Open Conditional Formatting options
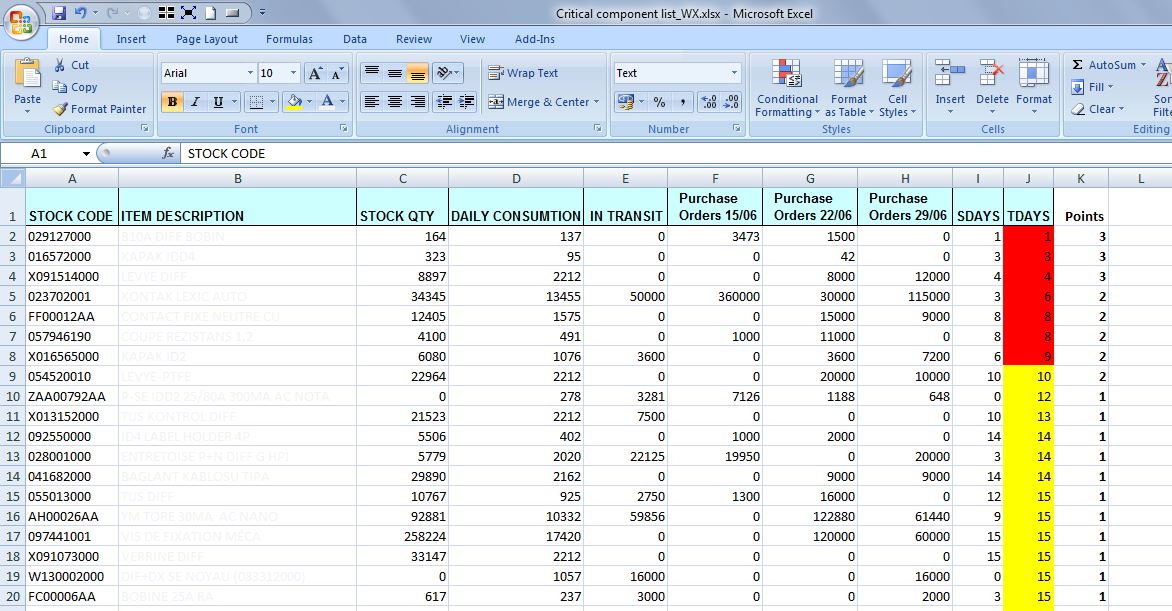1172x611 pixels. [x=786, y=88]
